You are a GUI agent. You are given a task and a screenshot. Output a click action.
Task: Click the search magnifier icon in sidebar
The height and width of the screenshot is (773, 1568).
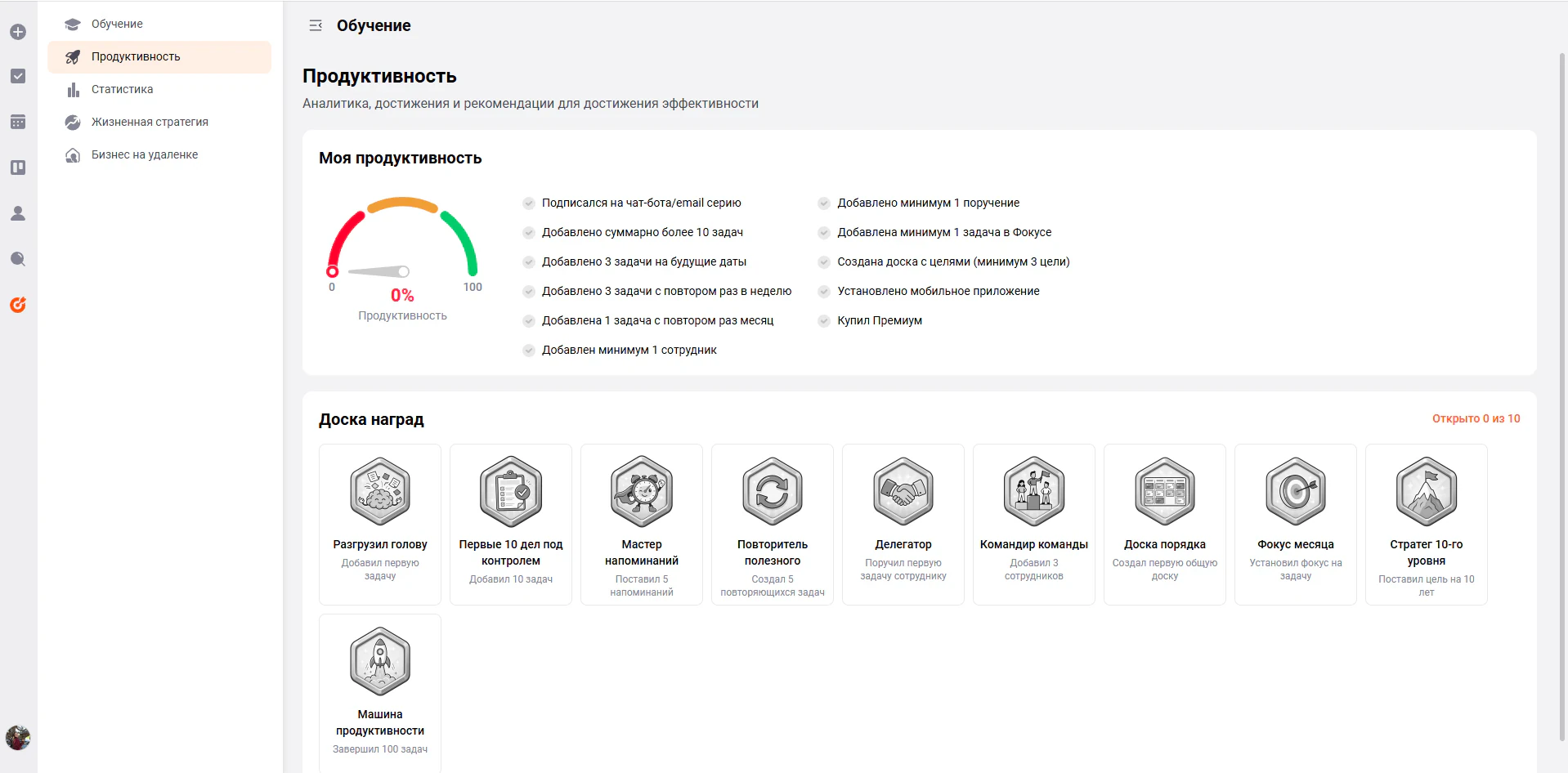pos(18,259)
